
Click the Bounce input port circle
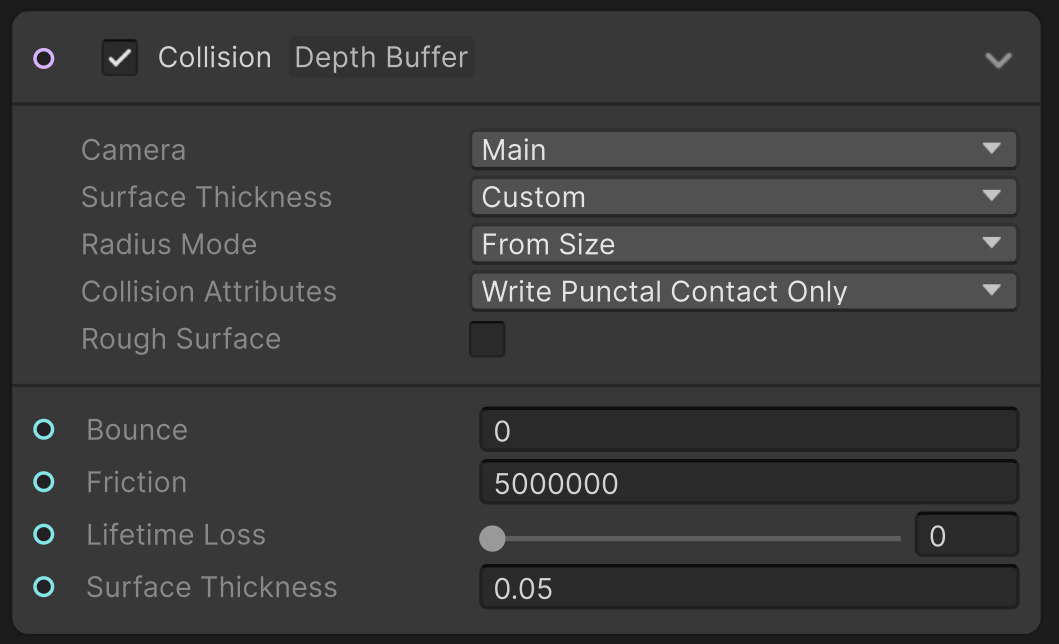pyautogui.click(x=44, y=430)
